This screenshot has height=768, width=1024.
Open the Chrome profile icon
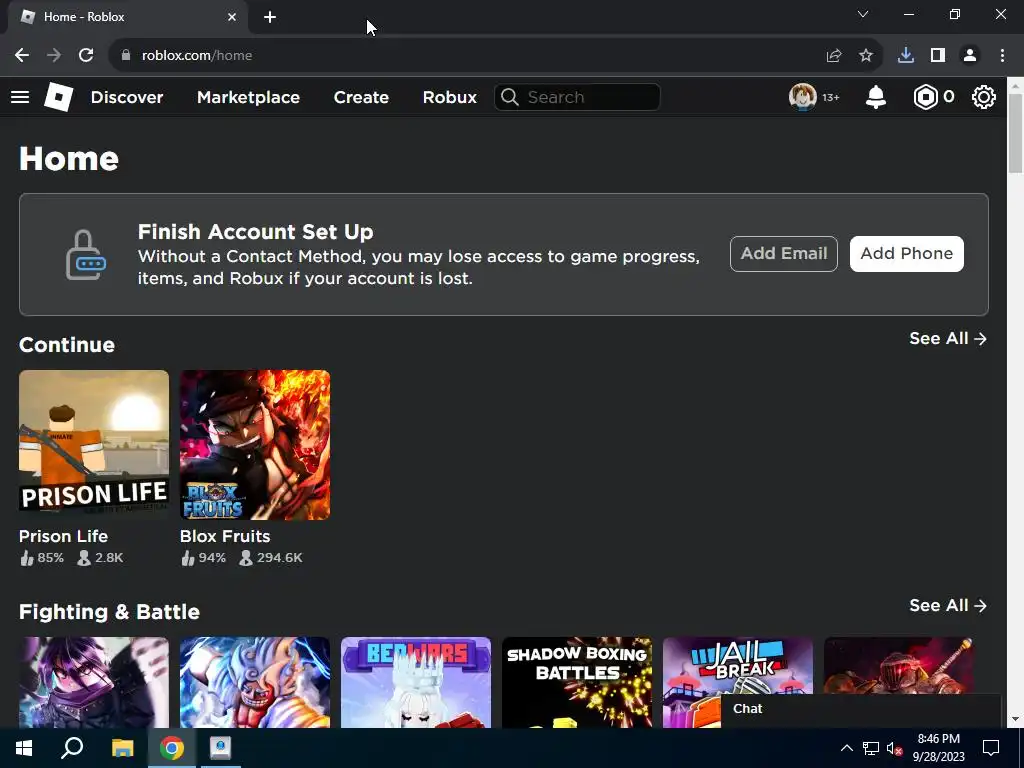coord(970,56)
